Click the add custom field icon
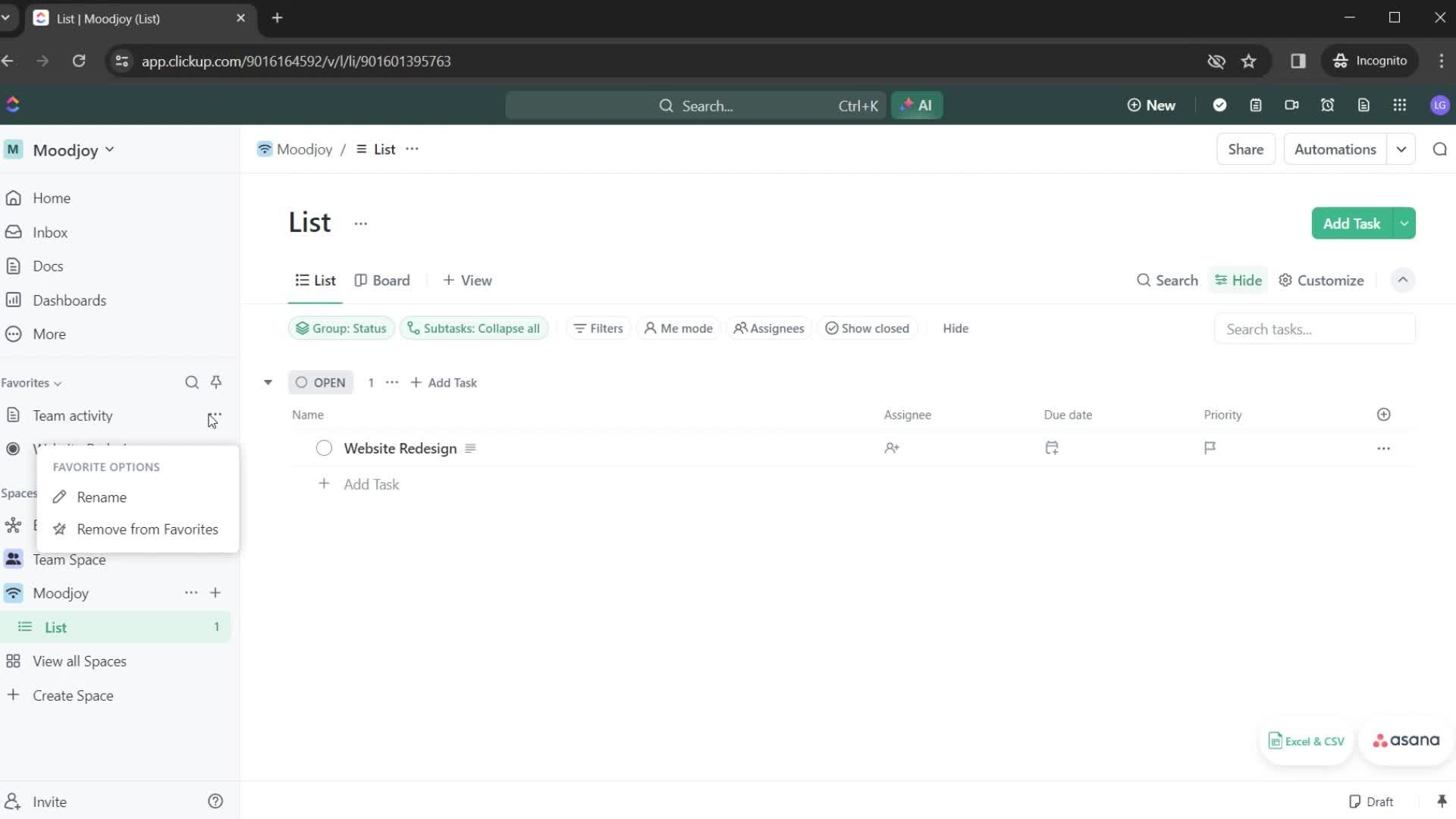The image size is (1456, 819). click(x=1383, y=414)
